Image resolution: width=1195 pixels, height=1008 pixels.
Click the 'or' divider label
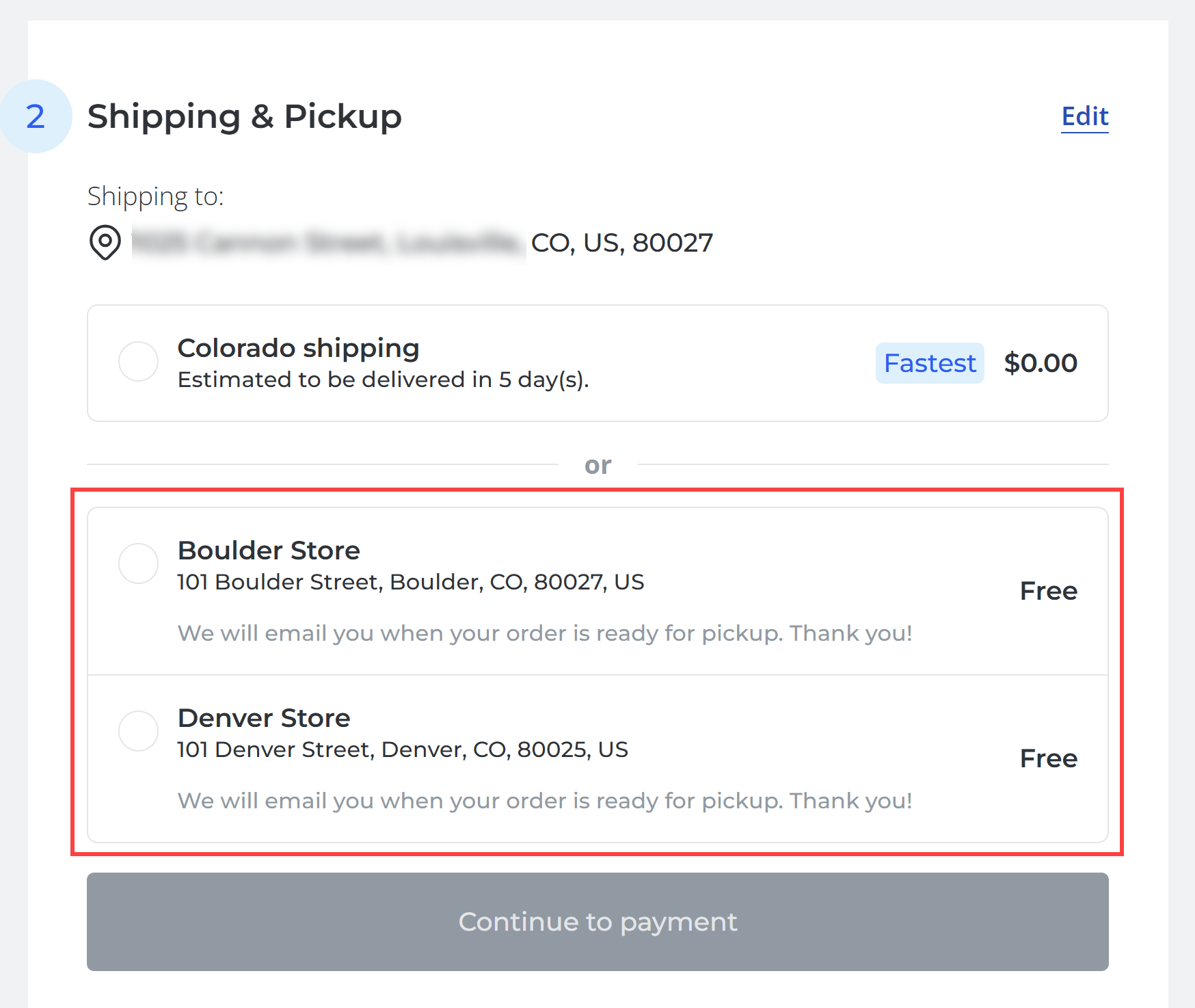point(597,464)
